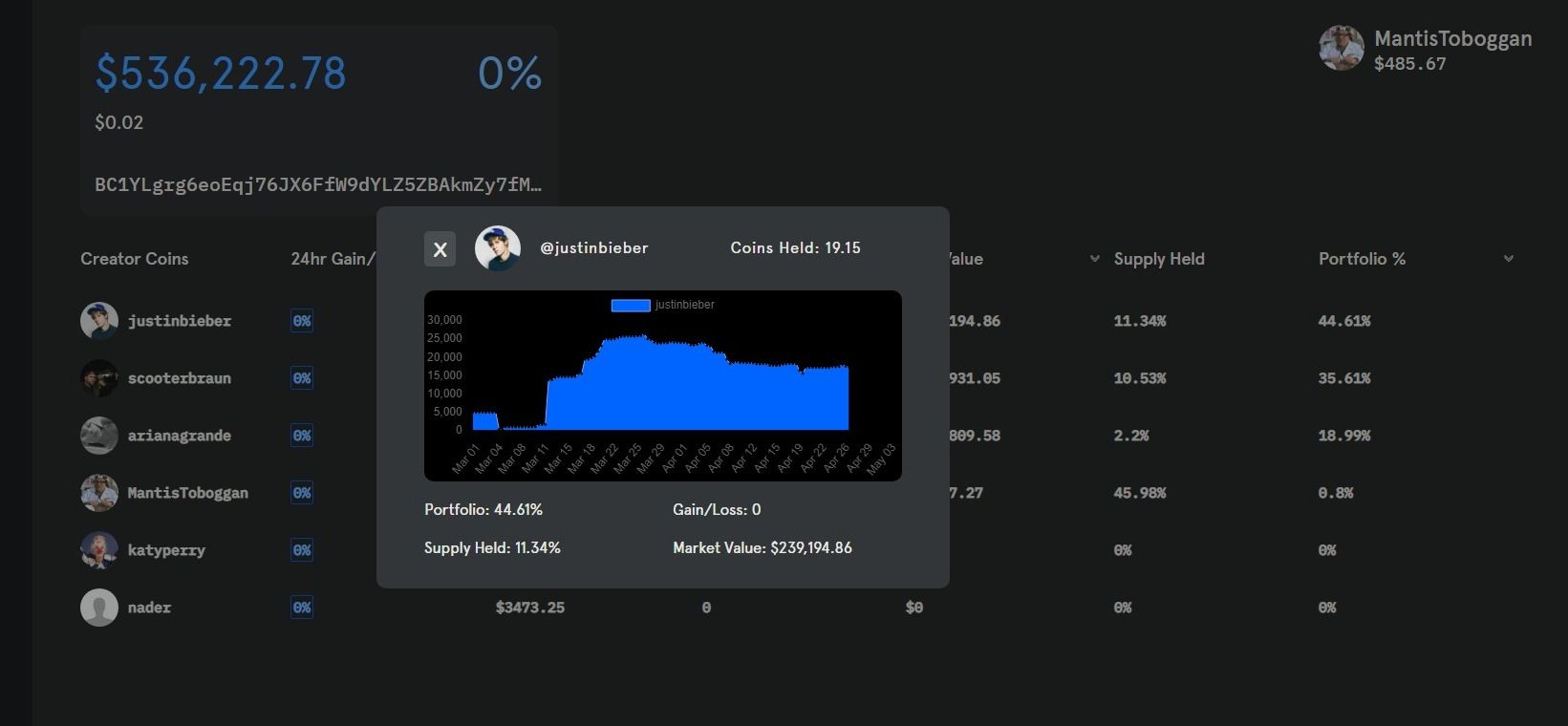Click Coins Held: 19.15 in popup
Viewport: 1568px width, 726px height.
coord(796,247)
